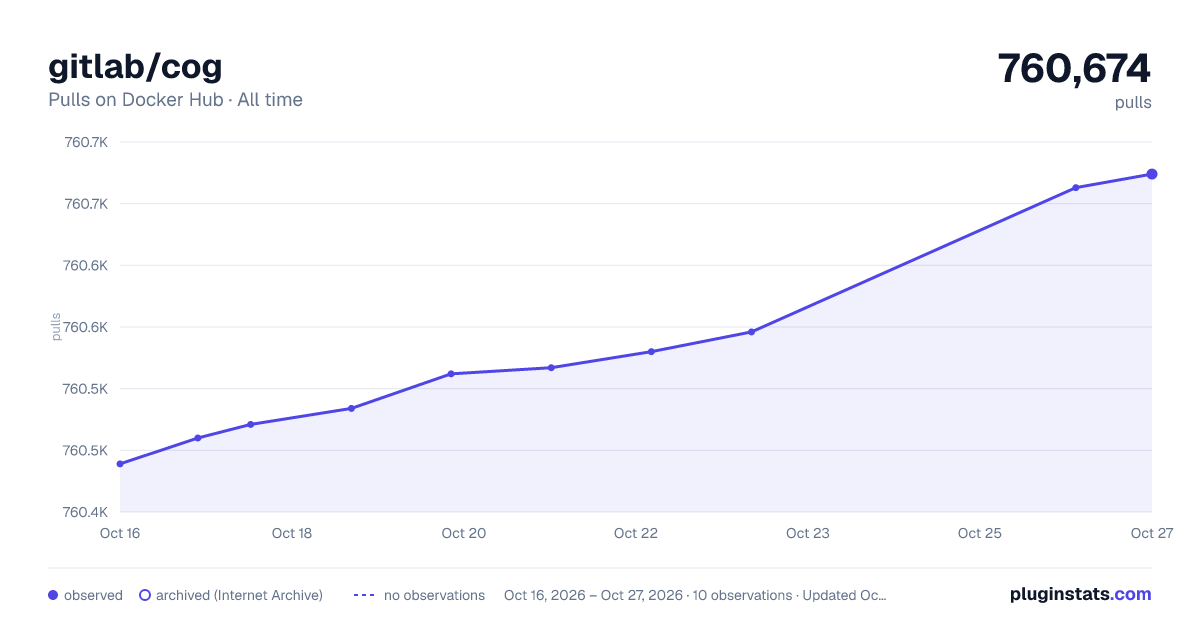Click the 760.4K y-axis label
The image size is (1200, 630).
pyautogui.click(x=86, y=512)
